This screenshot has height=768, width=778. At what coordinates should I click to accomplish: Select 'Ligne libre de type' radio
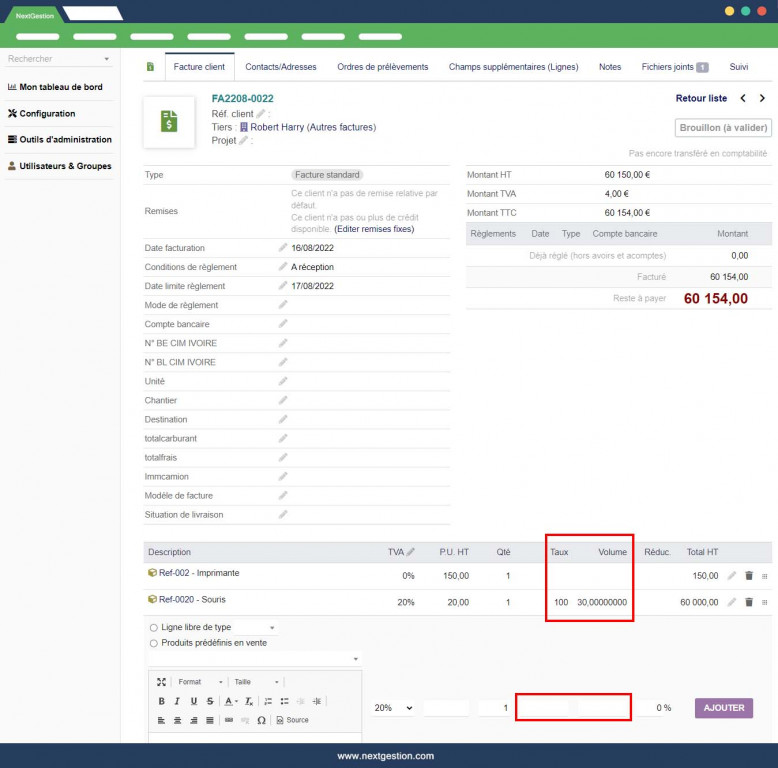pyautogui.click(x=153, y=627)
